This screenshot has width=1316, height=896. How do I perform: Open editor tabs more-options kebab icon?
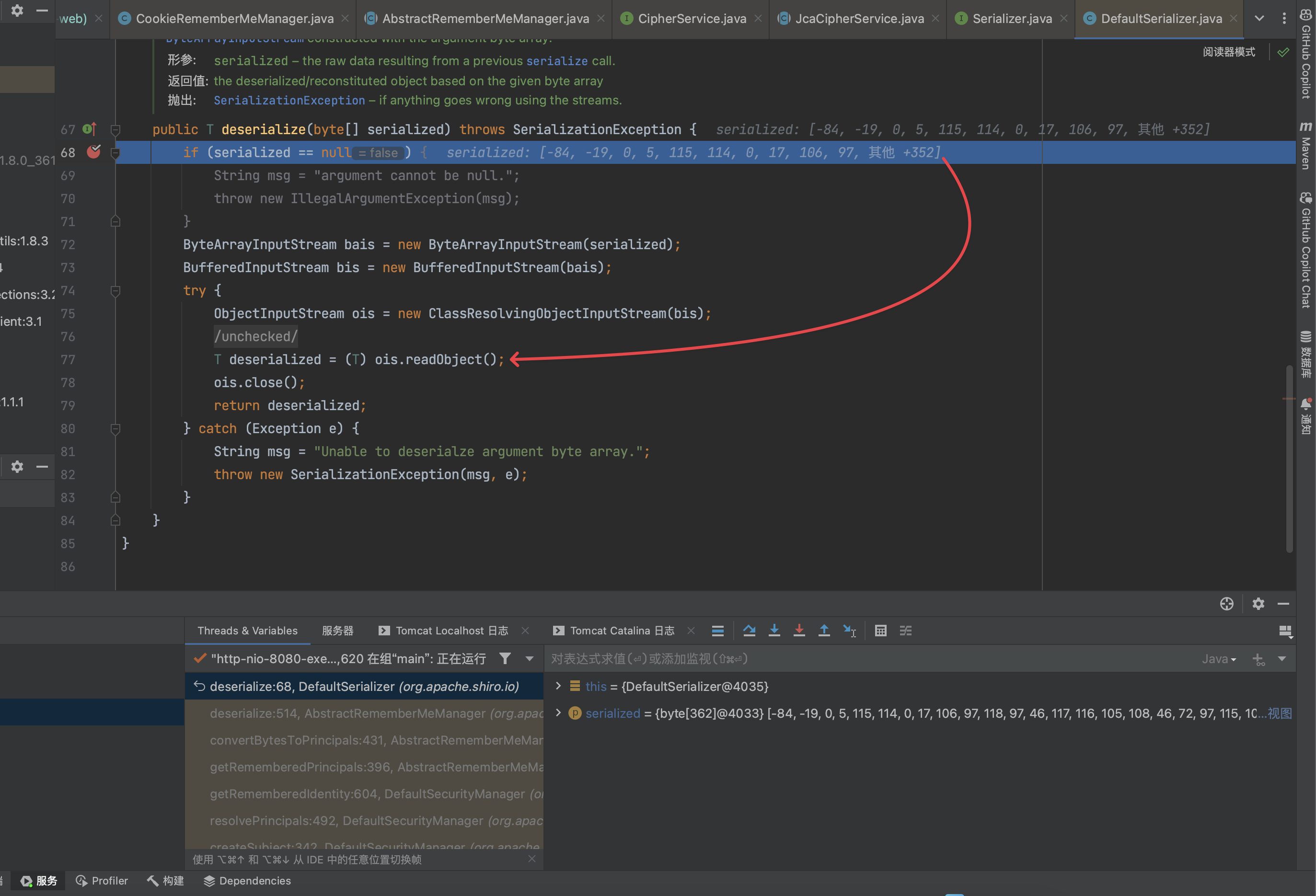(x=1284, y=18)
